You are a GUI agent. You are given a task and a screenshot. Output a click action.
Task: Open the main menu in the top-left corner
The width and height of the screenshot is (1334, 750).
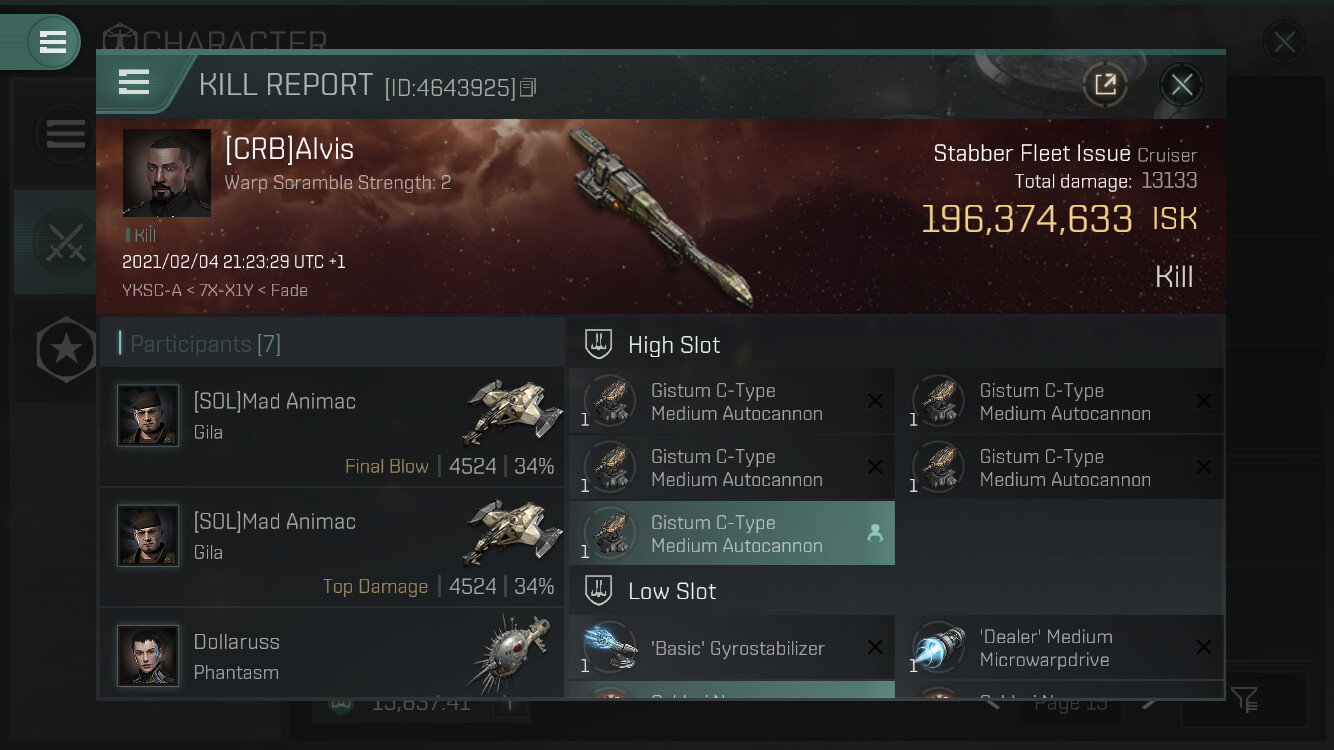tap(52, 42)
